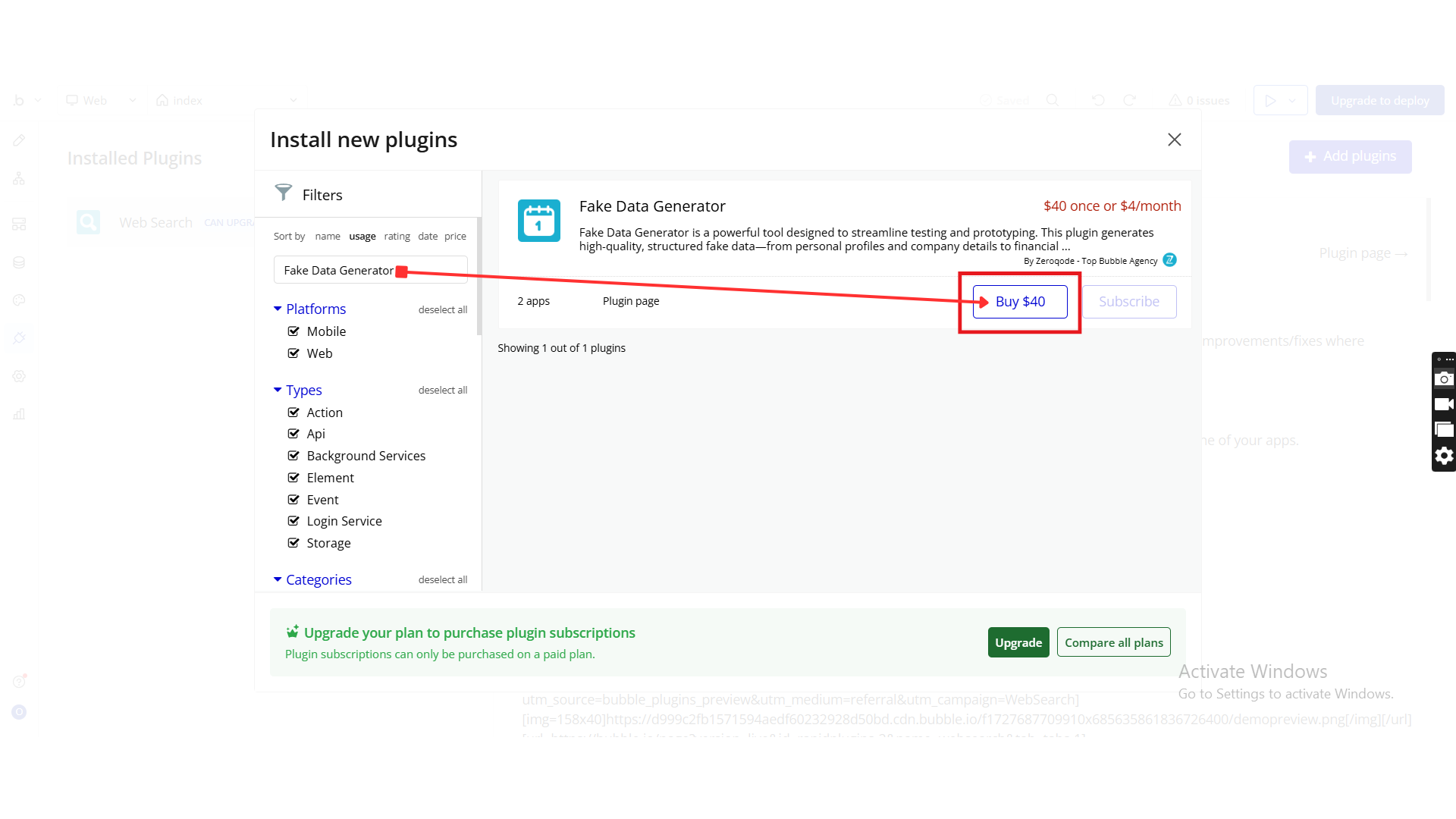
Task: Open the Plugin page link
Action: click(x=630, y=301)
